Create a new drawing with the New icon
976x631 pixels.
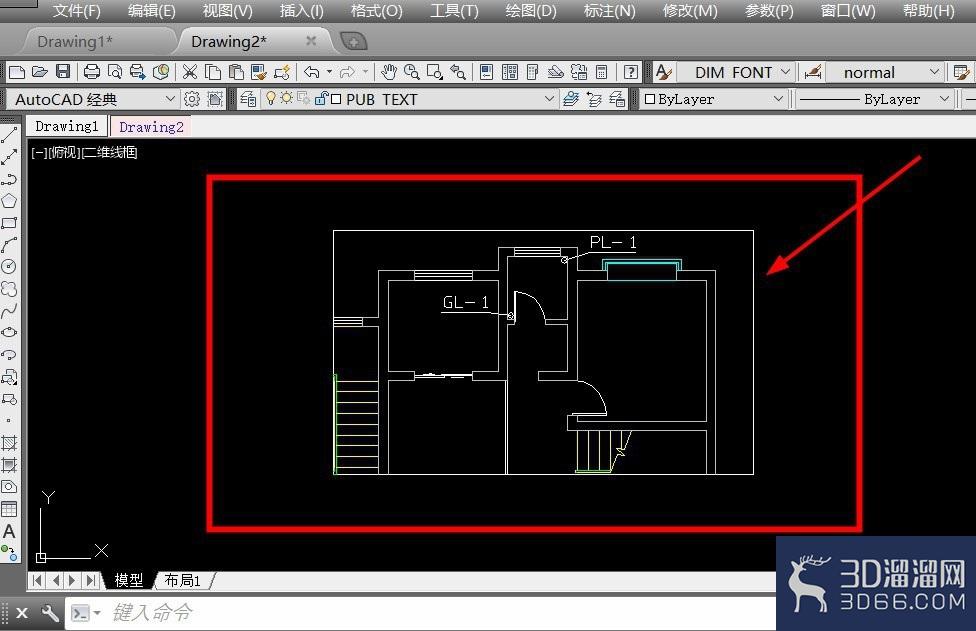(x=17, y=72)
